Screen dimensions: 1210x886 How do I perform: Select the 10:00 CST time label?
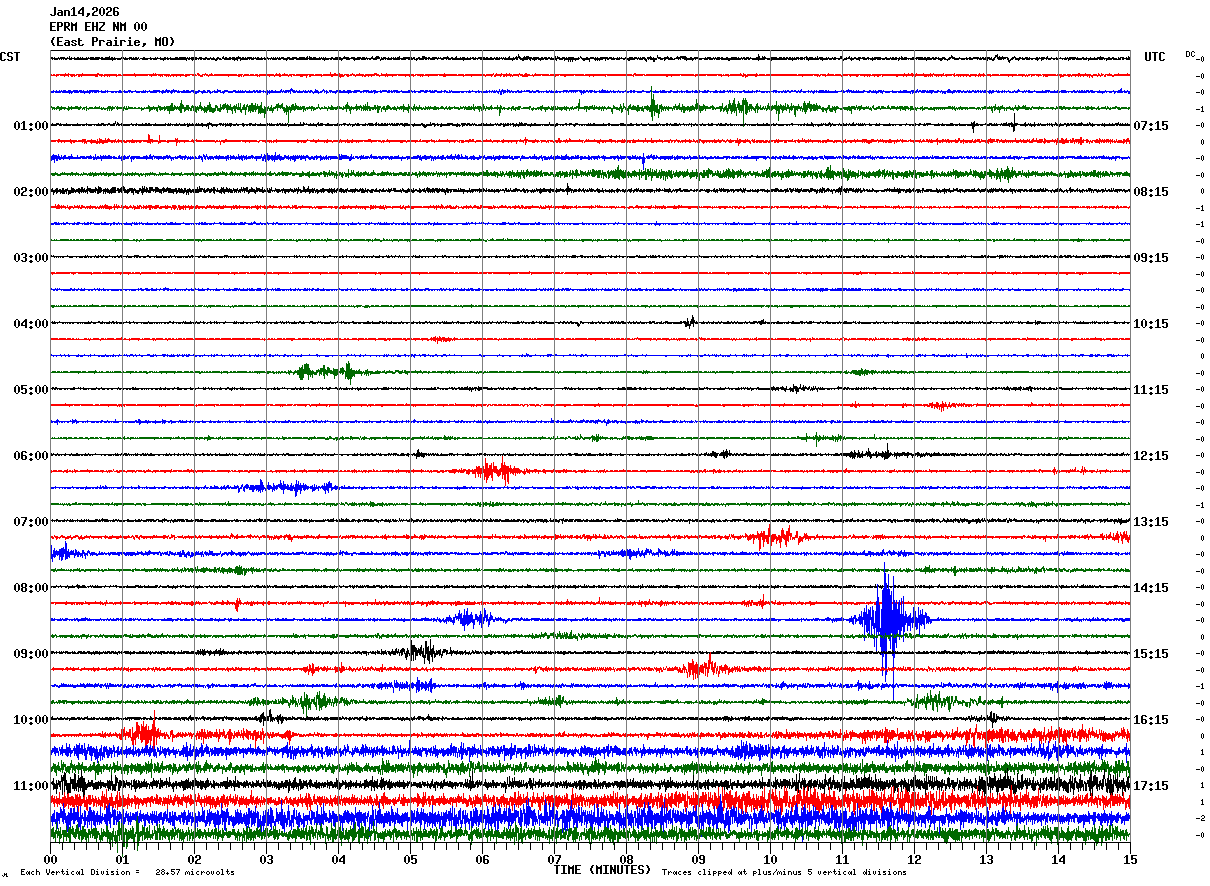coord(31,720)
